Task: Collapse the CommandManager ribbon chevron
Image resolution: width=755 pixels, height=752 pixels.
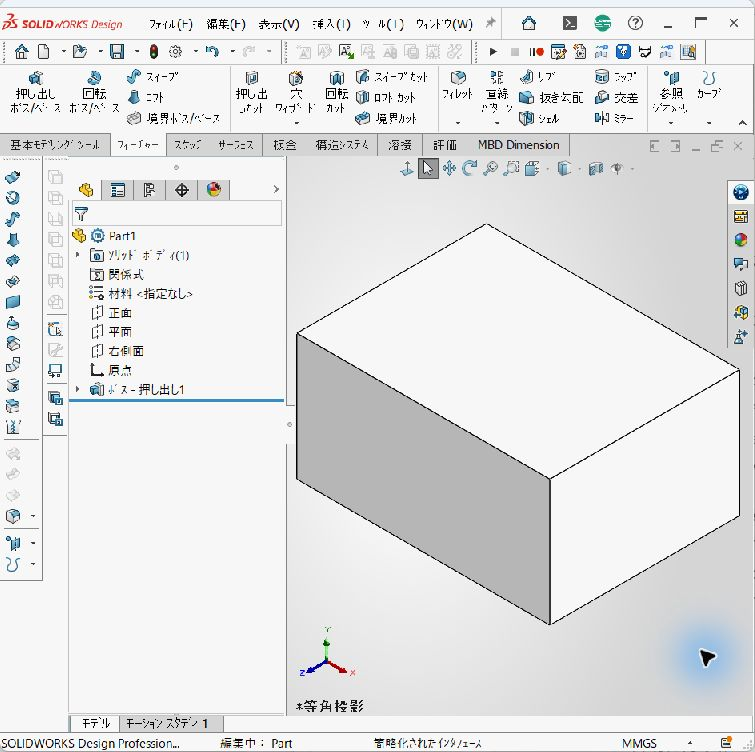Action: click(x=742, y=123)
